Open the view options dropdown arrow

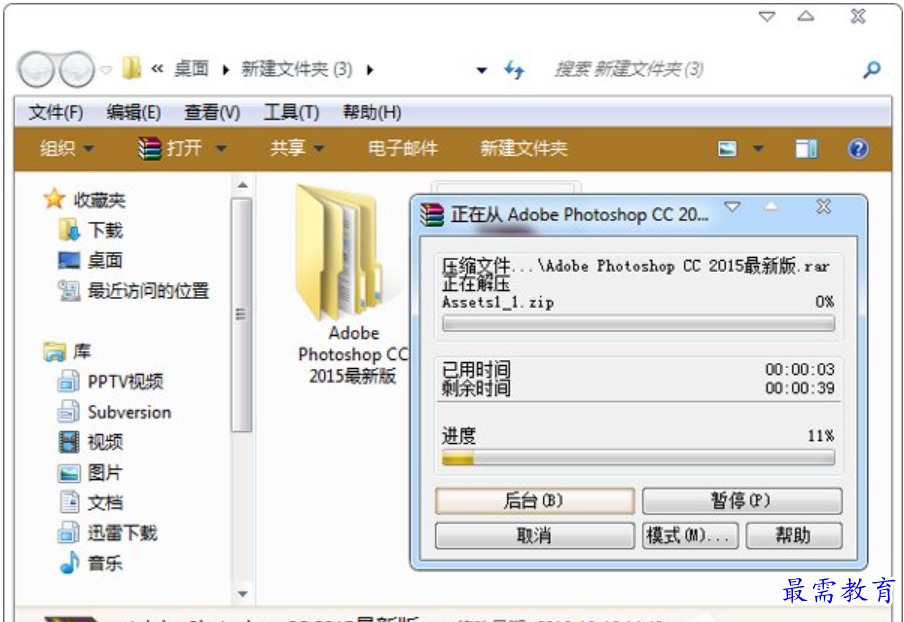coord(758,149)
